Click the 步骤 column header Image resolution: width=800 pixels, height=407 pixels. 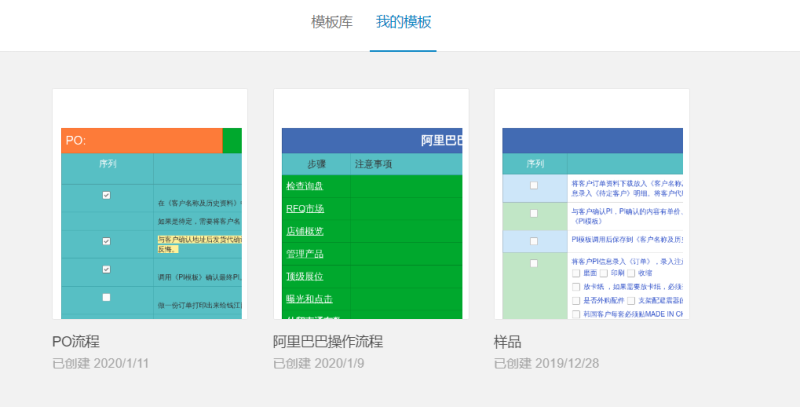(x=316, y=164)
